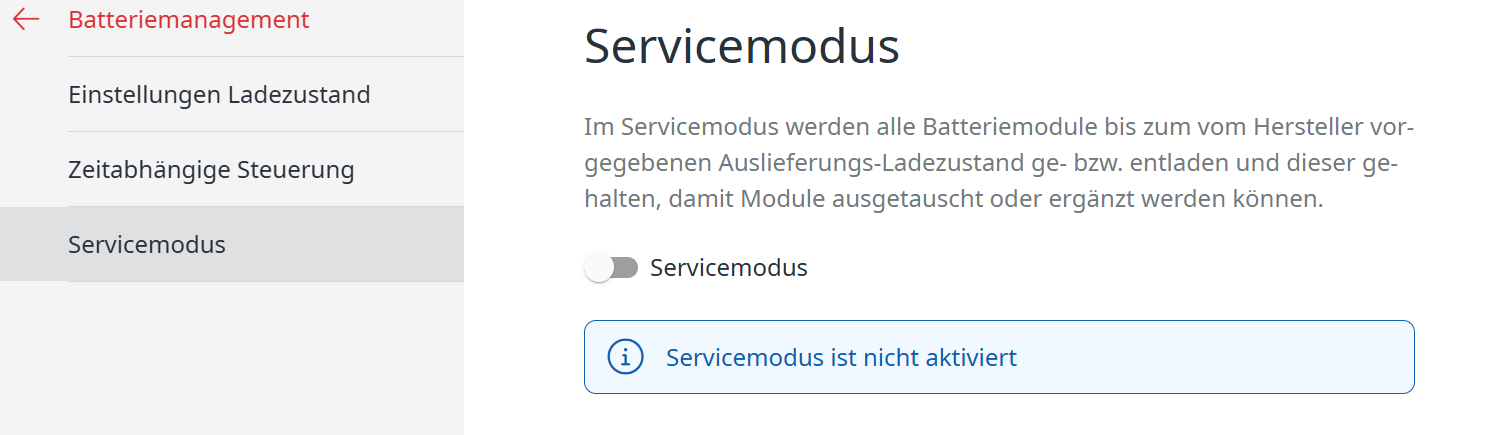Click the empty sidebar area below Servicemodus
The width and height of the screenshot is (1492, 435).
pos(230,360)
